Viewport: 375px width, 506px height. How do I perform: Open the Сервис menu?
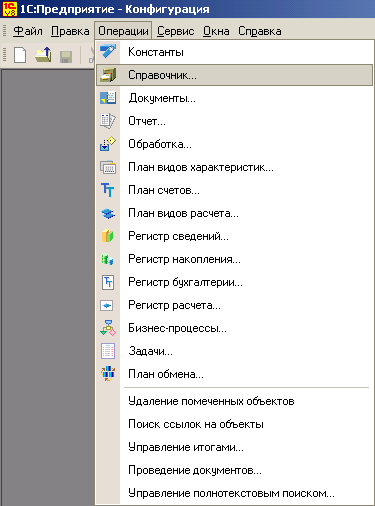(176, 31)
